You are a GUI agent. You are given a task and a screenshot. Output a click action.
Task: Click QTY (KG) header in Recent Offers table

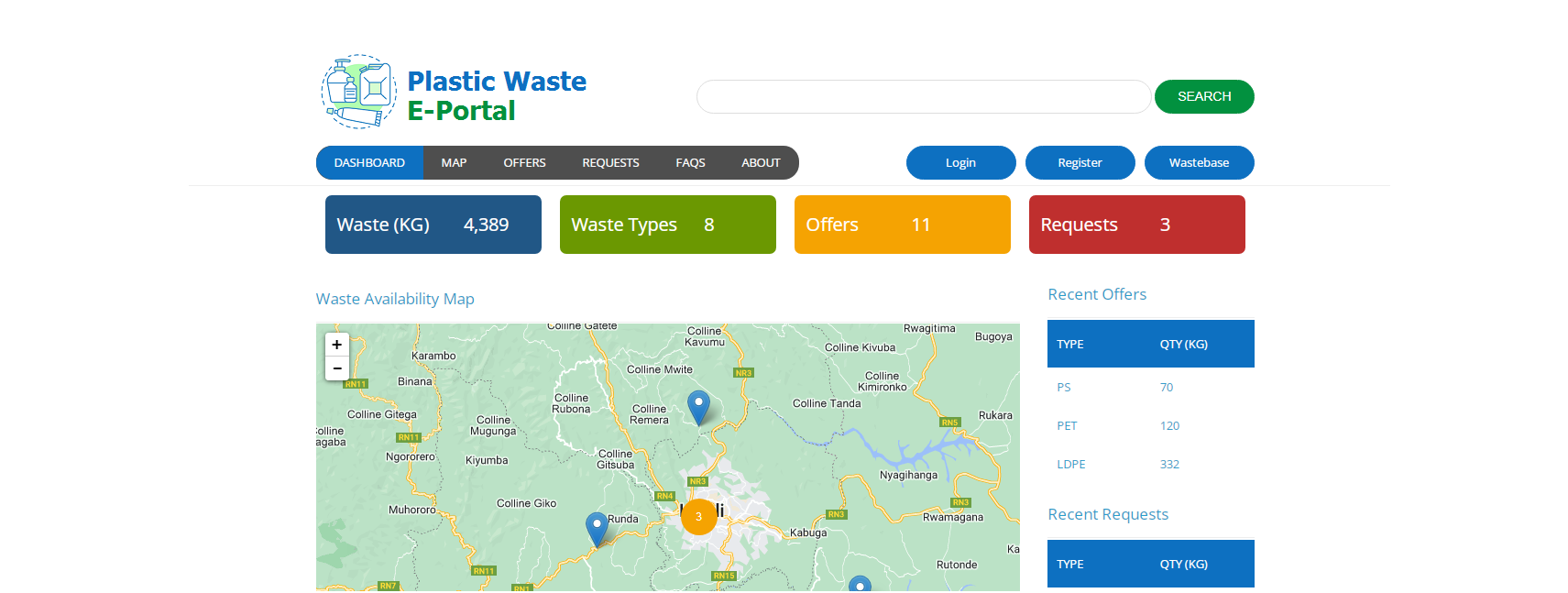1183,345
